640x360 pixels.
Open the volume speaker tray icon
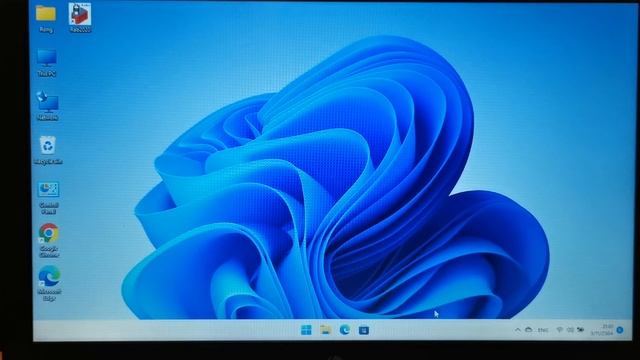570,330
